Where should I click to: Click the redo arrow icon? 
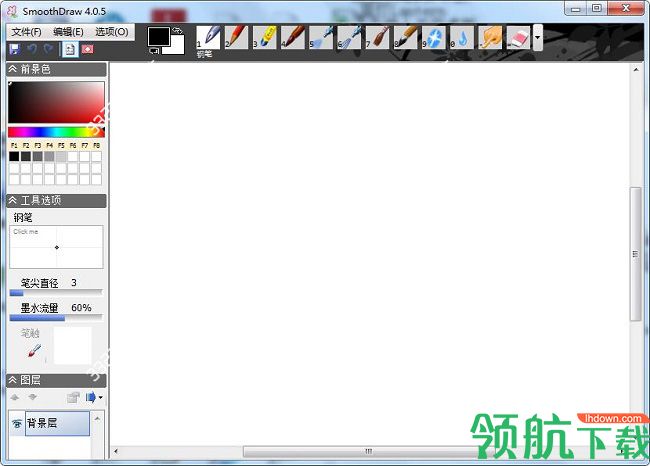(x=49, y=49)
